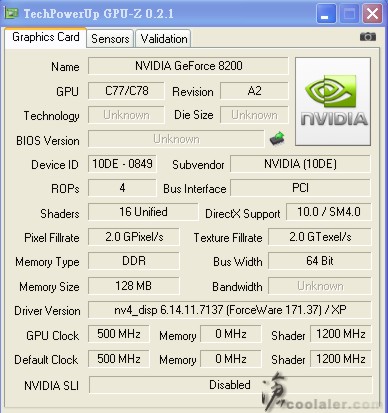Click the Default Clock 500 MHz field
The height and width of the screenshot is (413, 388).
(119, 359)
